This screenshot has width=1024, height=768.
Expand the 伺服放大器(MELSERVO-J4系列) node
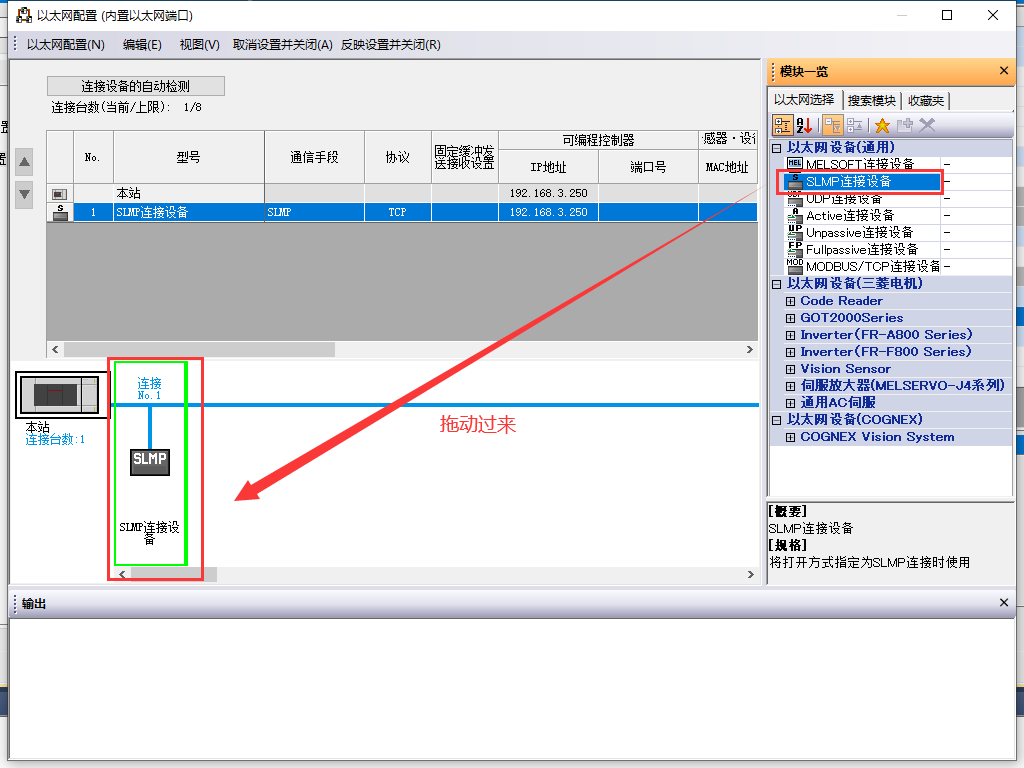pos(790,386)
